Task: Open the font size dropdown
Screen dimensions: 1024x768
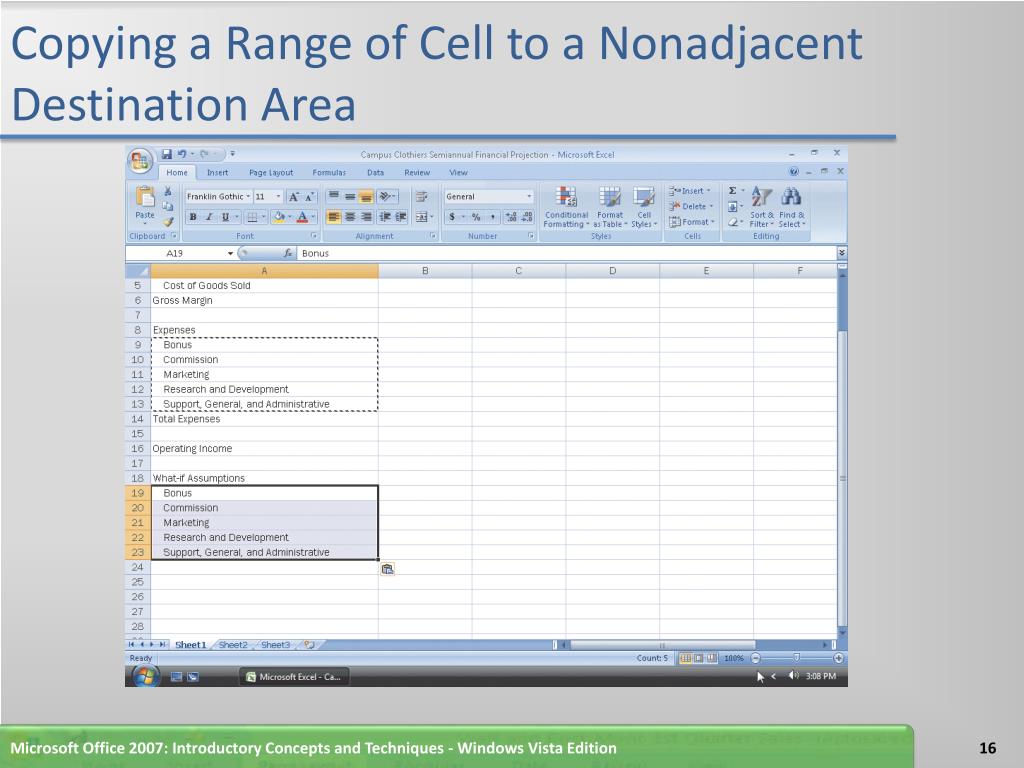Action: [x=278, y=197]
